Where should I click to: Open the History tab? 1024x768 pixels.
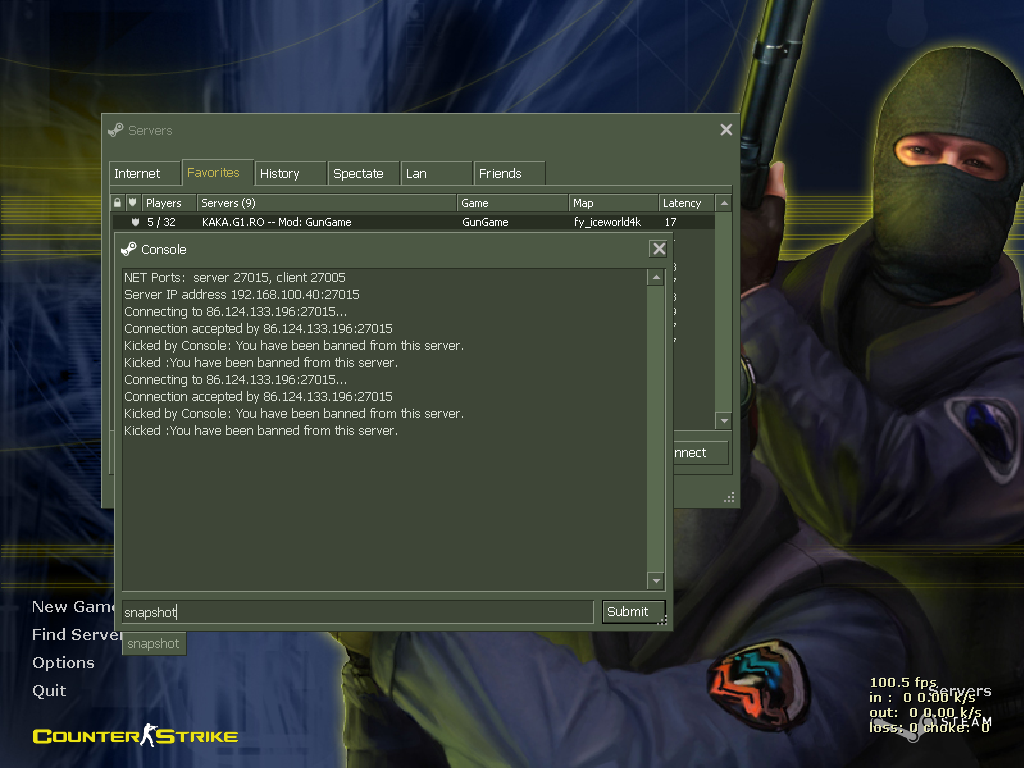click(x=291, y=174)
